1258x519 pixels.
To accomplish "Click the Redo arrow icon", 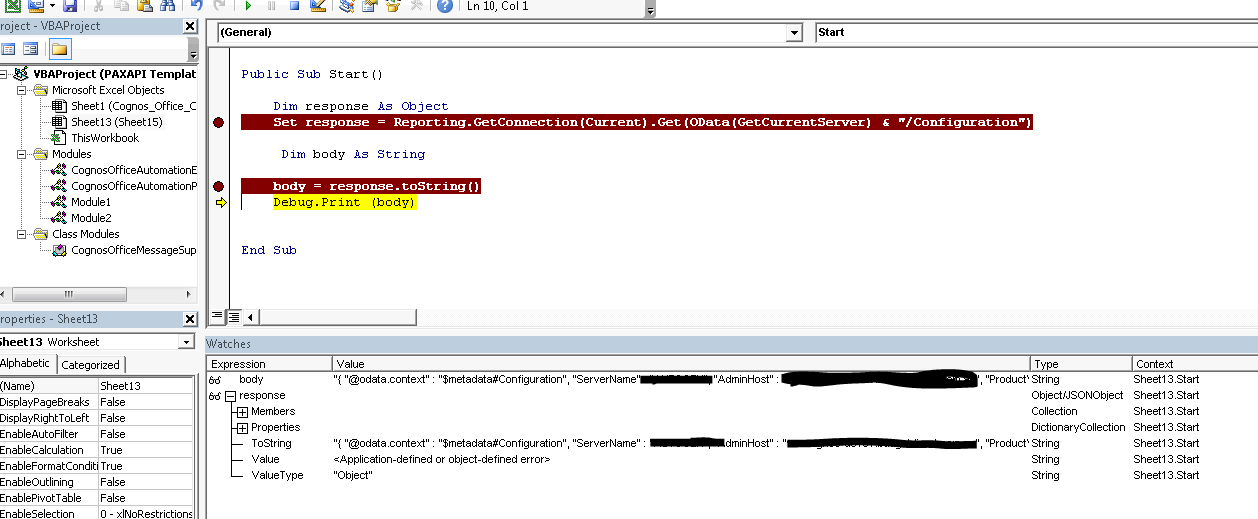I will [220, 5].
